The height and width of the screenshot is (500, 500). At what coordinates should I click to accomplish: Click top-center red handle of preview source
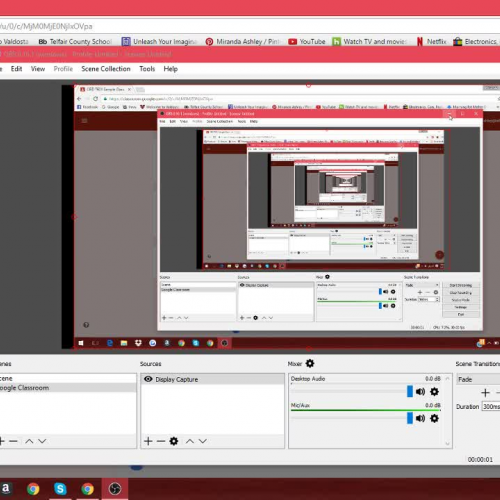click(x=308, y=85)
